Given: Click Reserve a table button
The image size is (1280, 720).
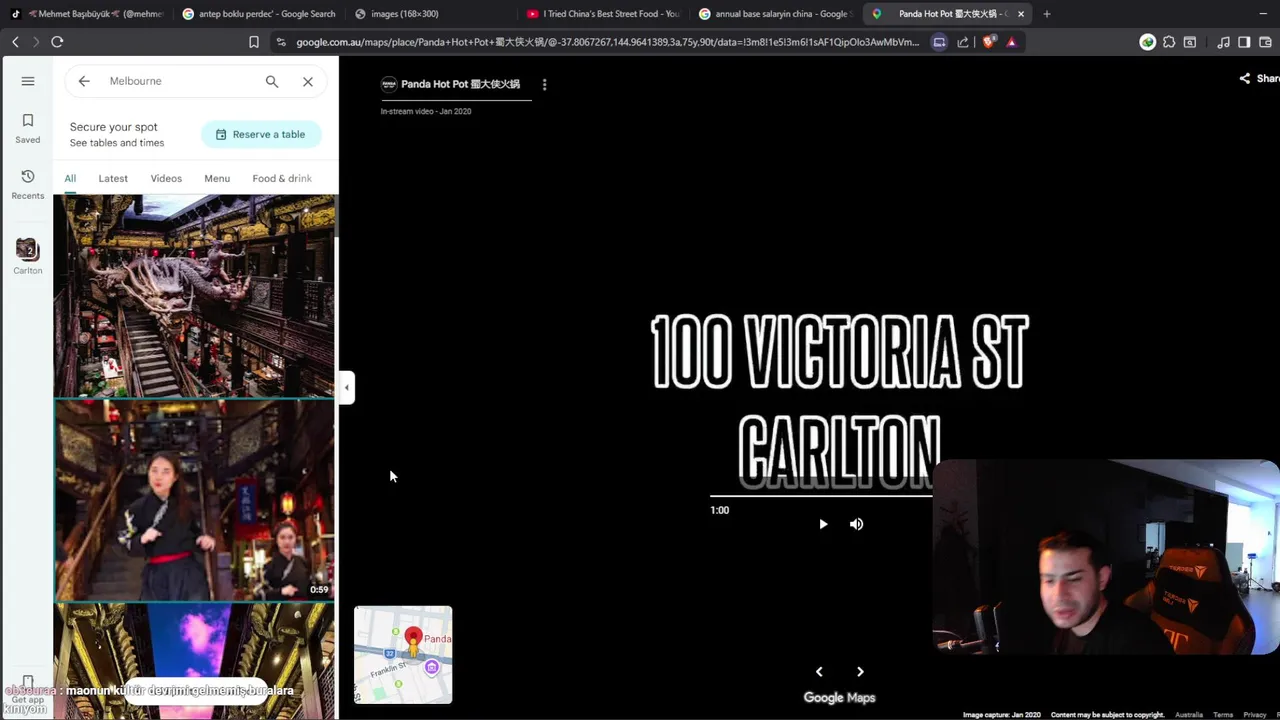Looking at the screenshot, I should [x=261, y=134].
